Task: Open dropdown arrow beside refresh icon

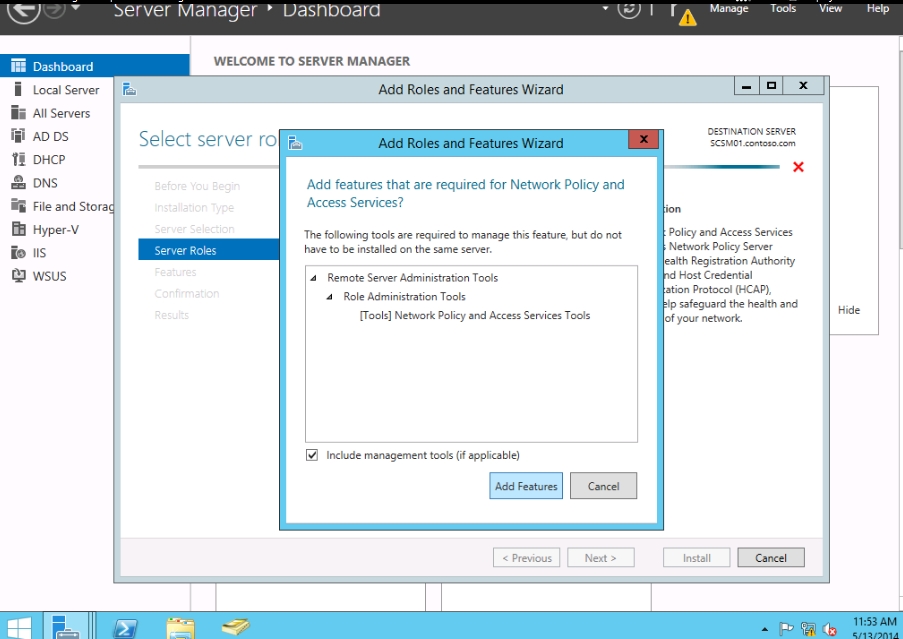Action: 605,9
